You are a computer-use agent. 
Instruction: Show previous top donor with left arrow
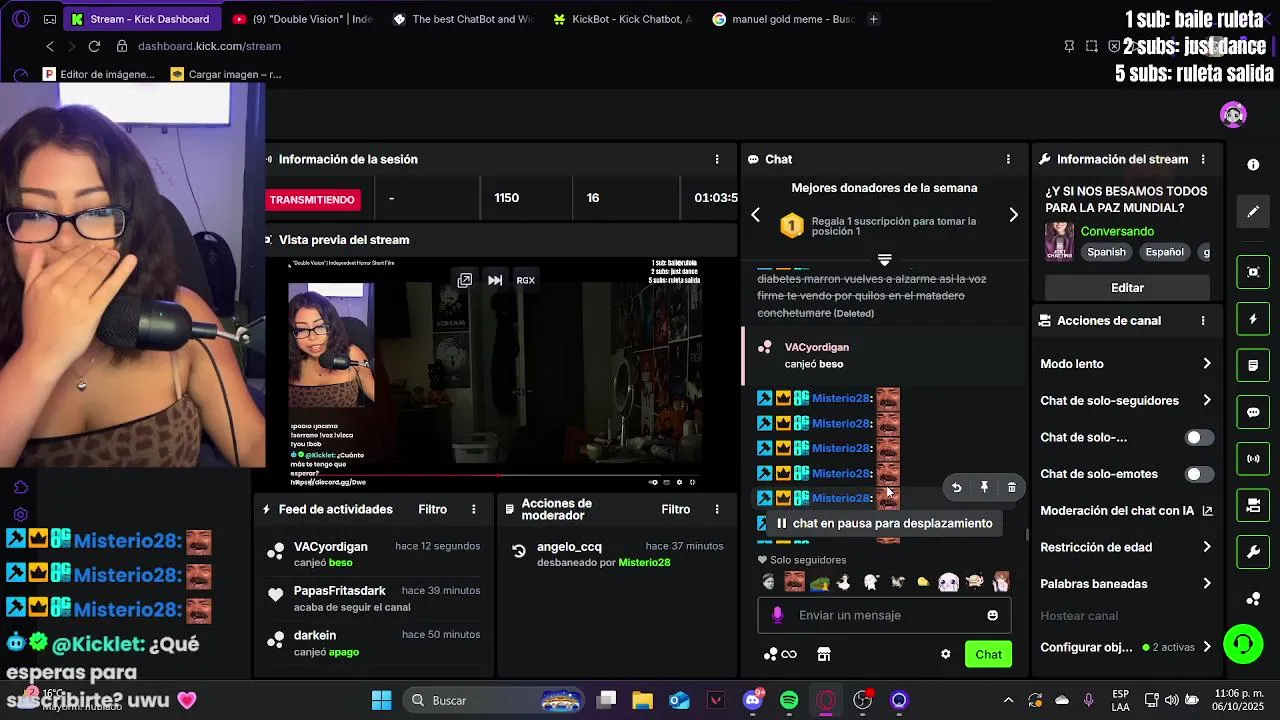tap(755, 215)
